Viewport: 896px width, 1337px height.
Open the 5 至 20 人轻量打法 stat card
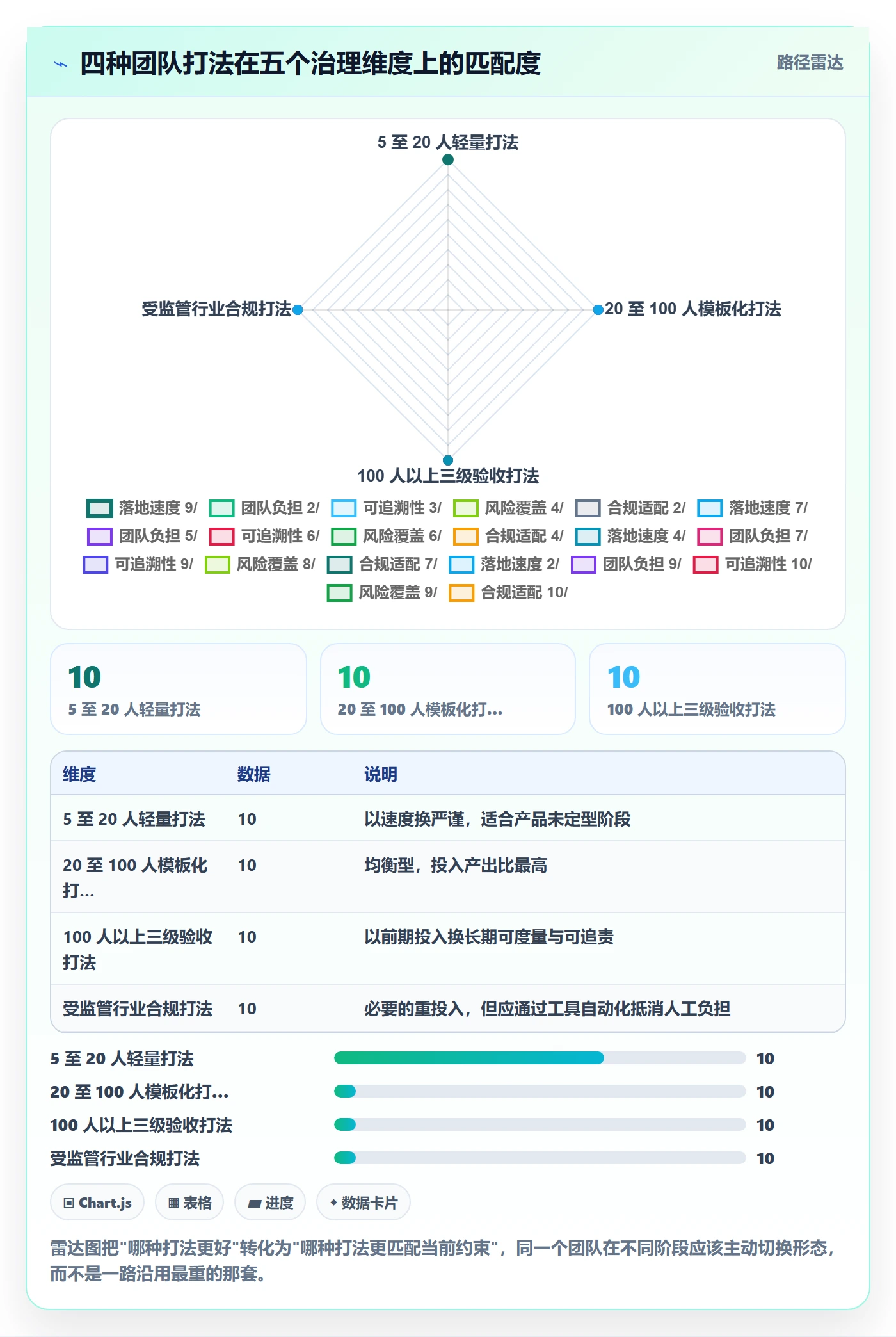pyautogui.click(x=179, y=689)
